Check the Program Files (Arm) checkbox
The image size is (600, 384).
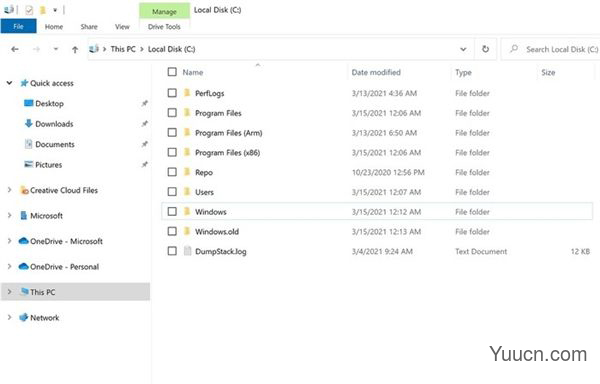[x=172, y=133]
